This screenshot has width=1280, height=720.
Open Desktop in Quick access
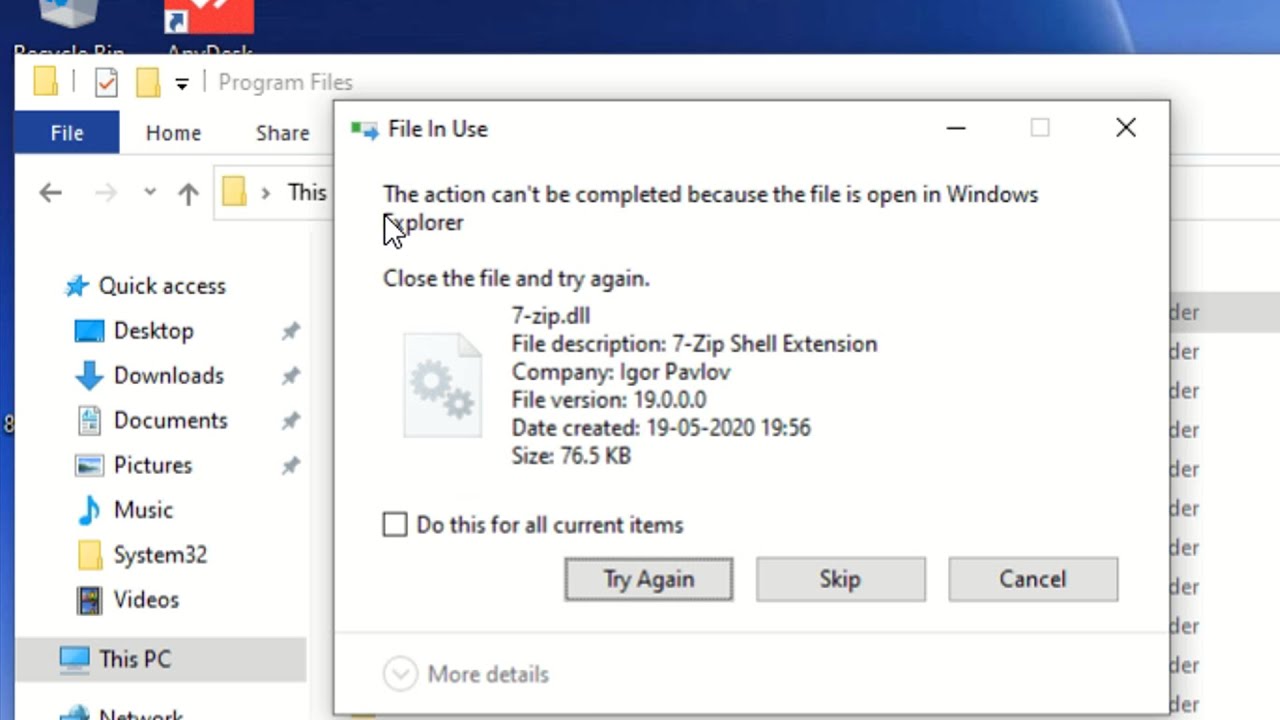(x=153, y=331)
